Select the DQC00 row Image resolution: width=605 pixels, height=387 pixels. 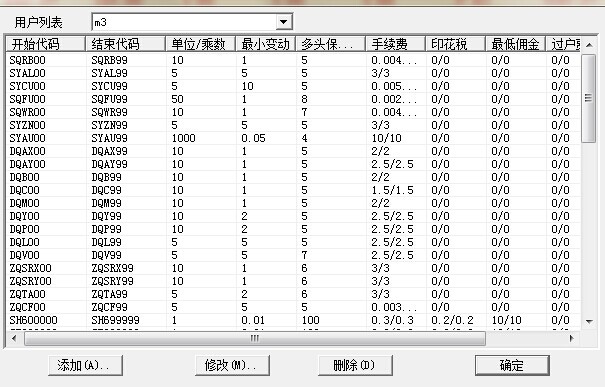(293, 190)
